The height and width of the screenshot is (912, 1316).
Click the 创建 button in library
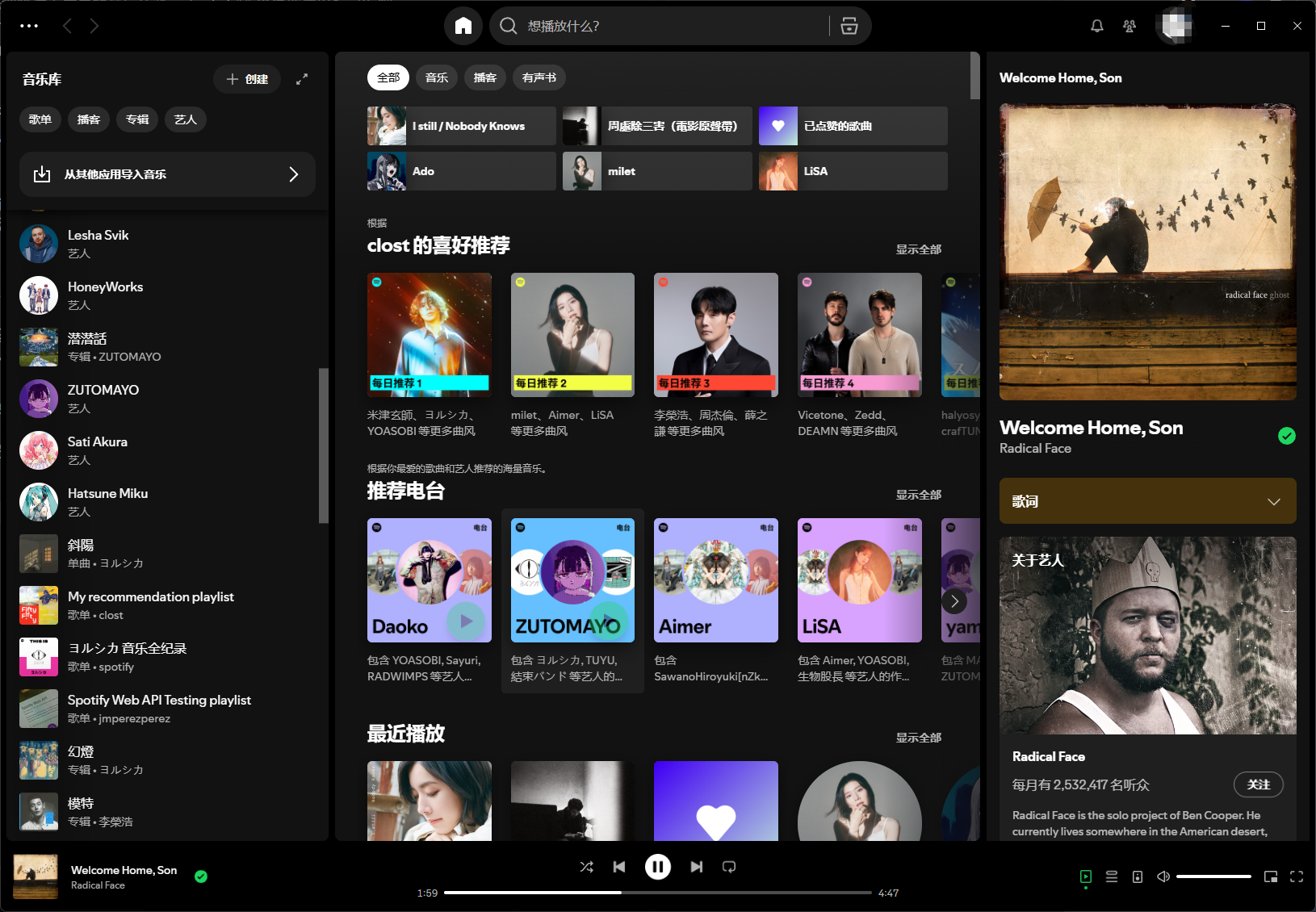247,79
